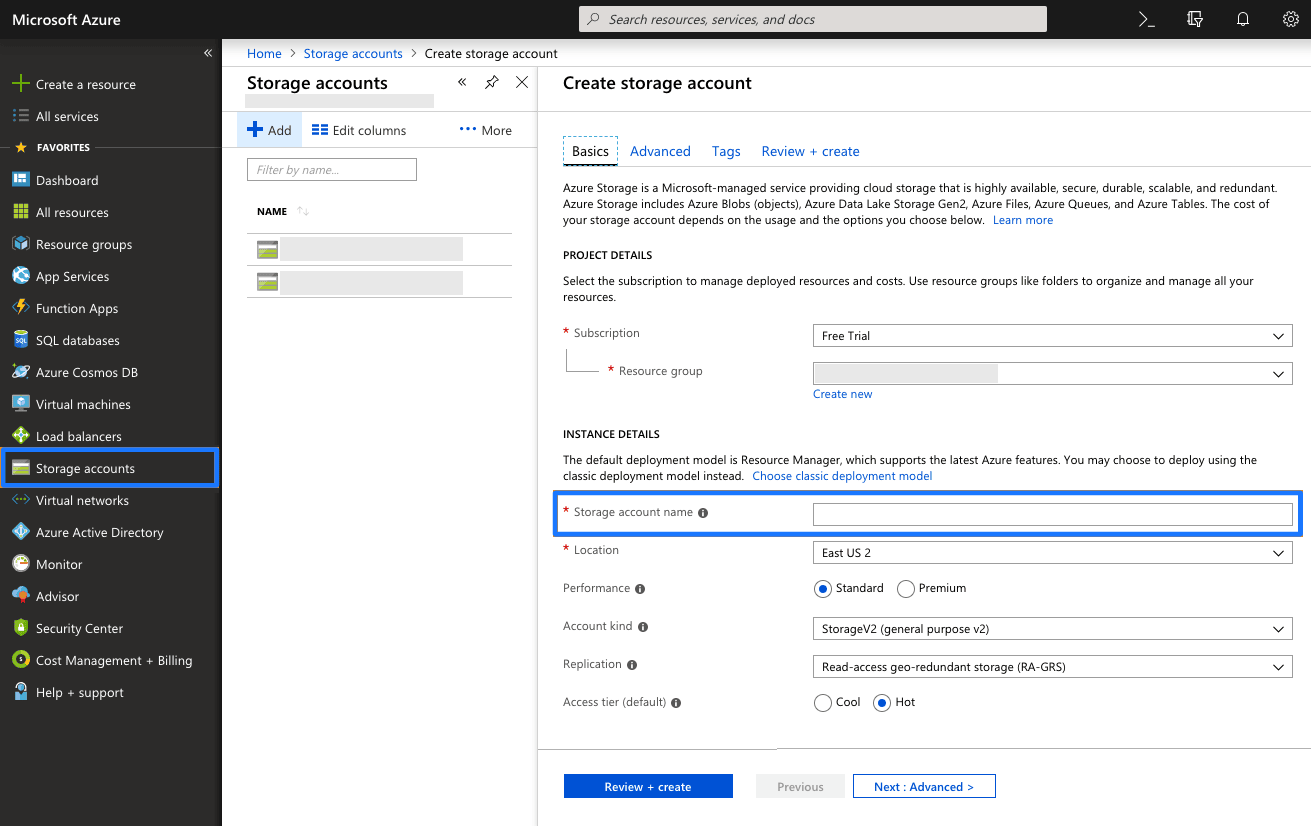The image size is (1311, 826).
Task: Set the default access tier to Cool
Action: pyautogui.click(x=823, y=702)
